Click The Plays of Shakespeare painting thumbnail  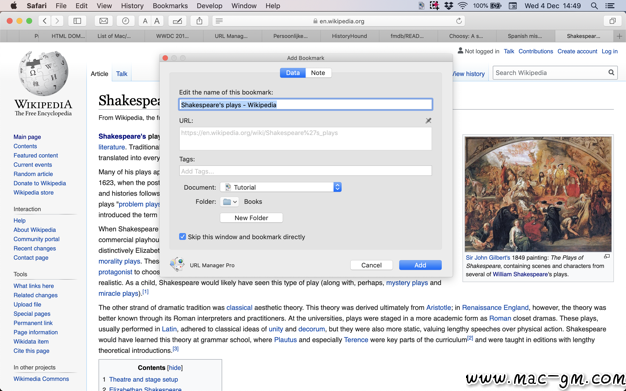(x=538, y=194)
